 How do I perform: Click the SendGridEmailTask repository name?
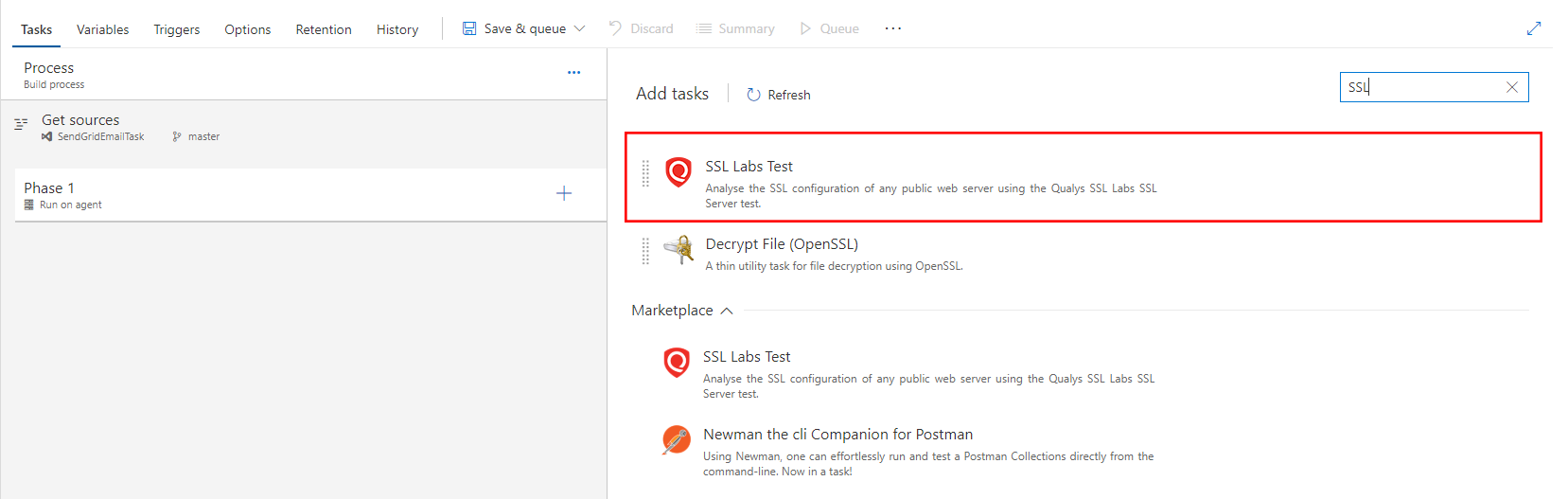click(100, 137)
